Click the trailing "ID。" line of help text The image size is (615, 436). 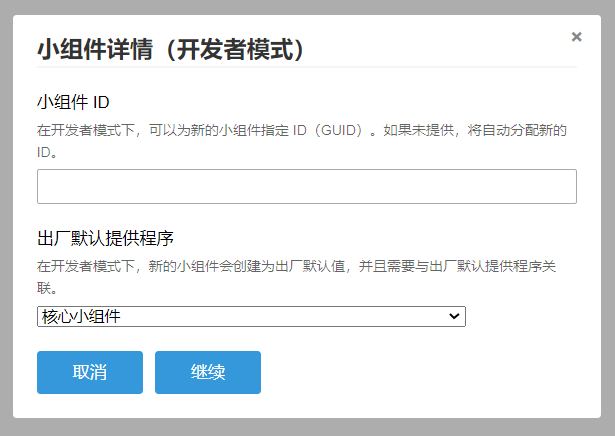point(47,153)
